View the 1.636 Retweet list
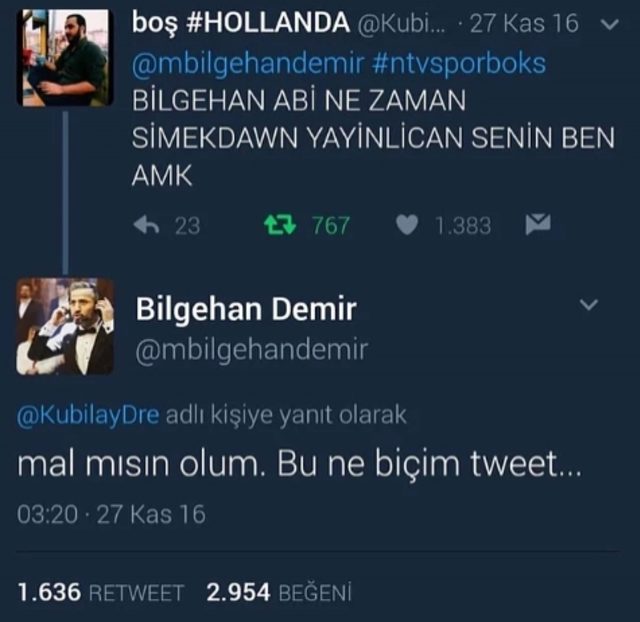Viewport: 640px width, 622px height. point(101,592)
